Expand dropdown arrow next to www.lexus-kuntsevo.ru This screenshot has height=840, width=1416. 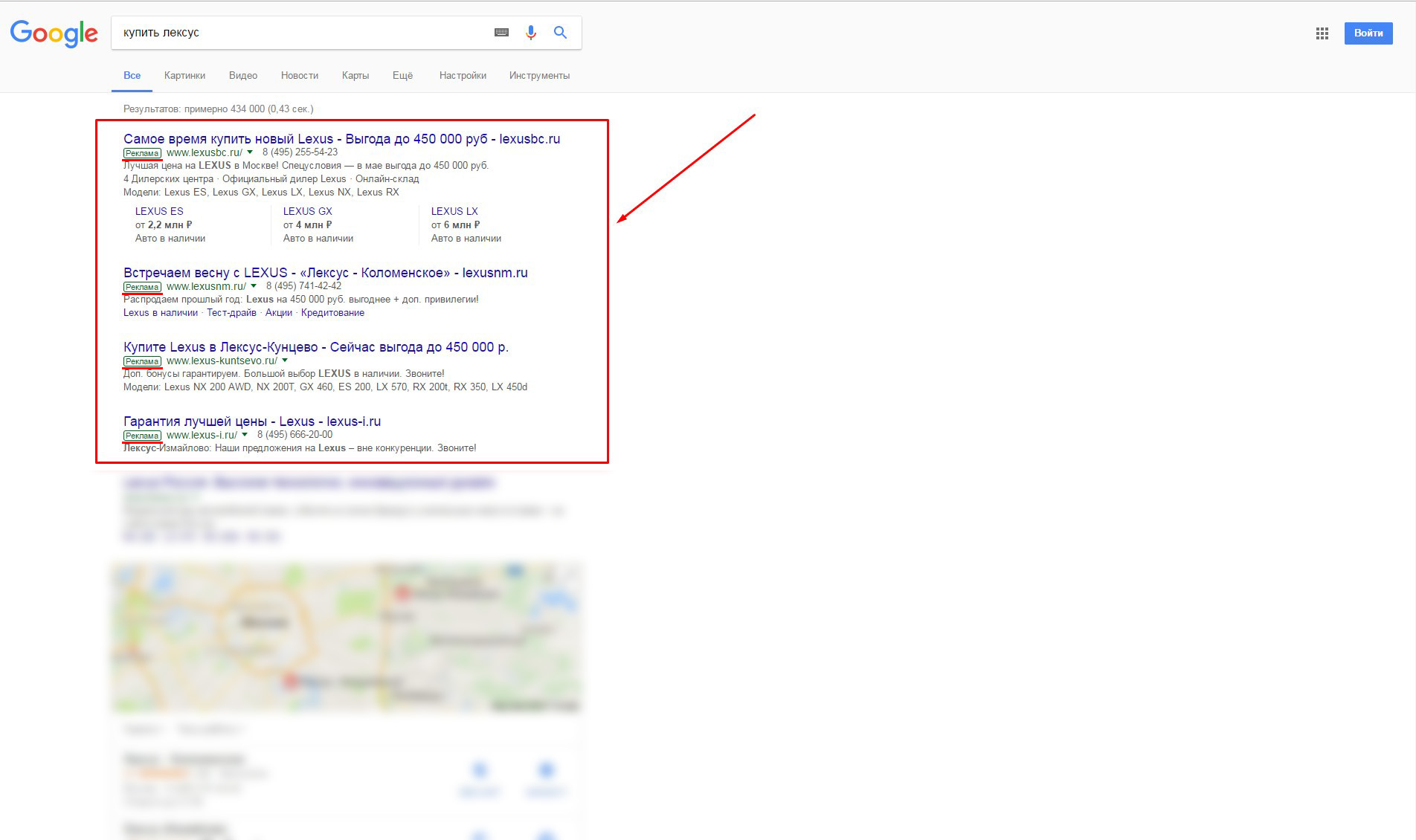tap(285, 361)
